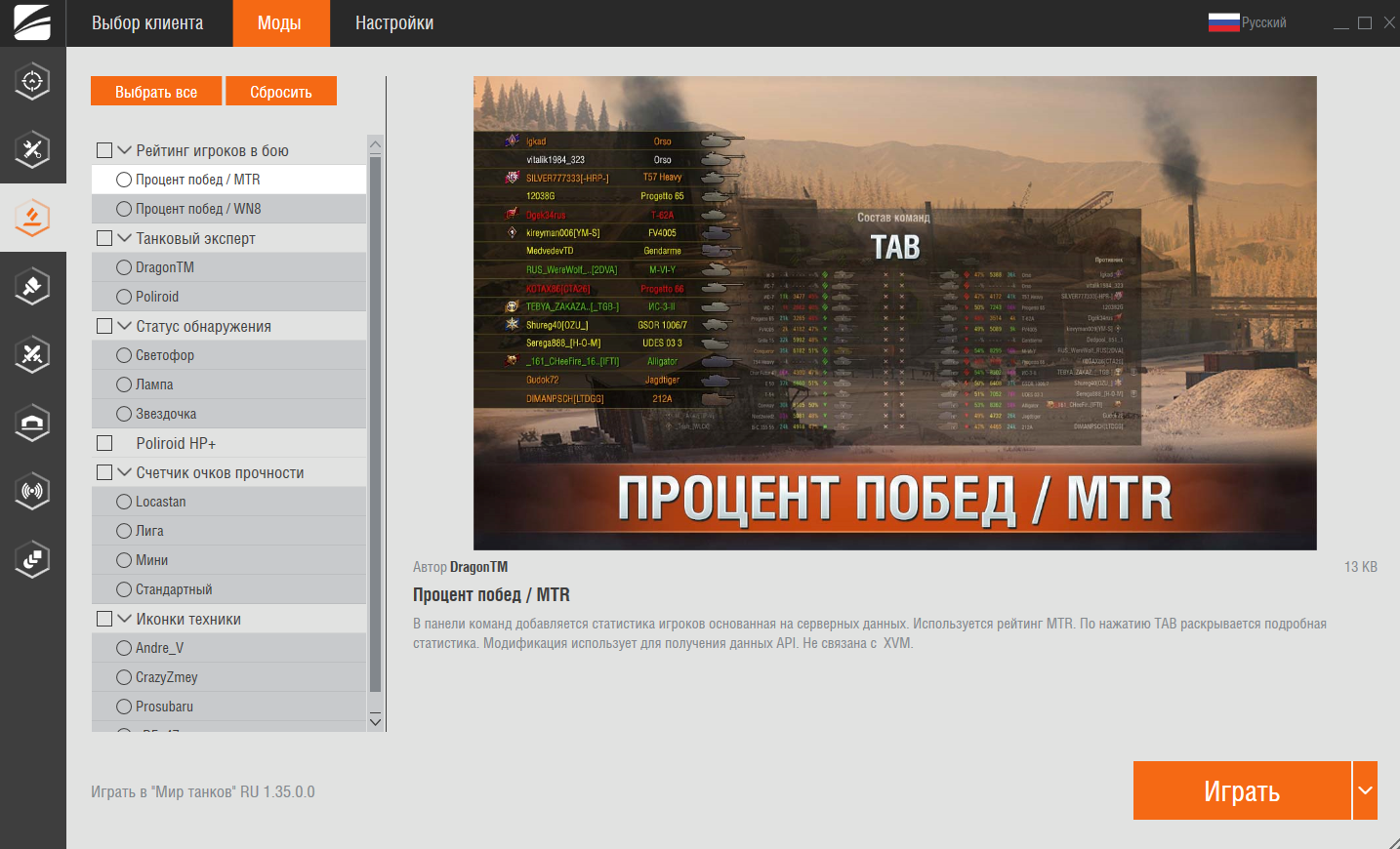
Task: Click the Russian flag language icon
Action: pyautogui.click(x=1223, y=22)
